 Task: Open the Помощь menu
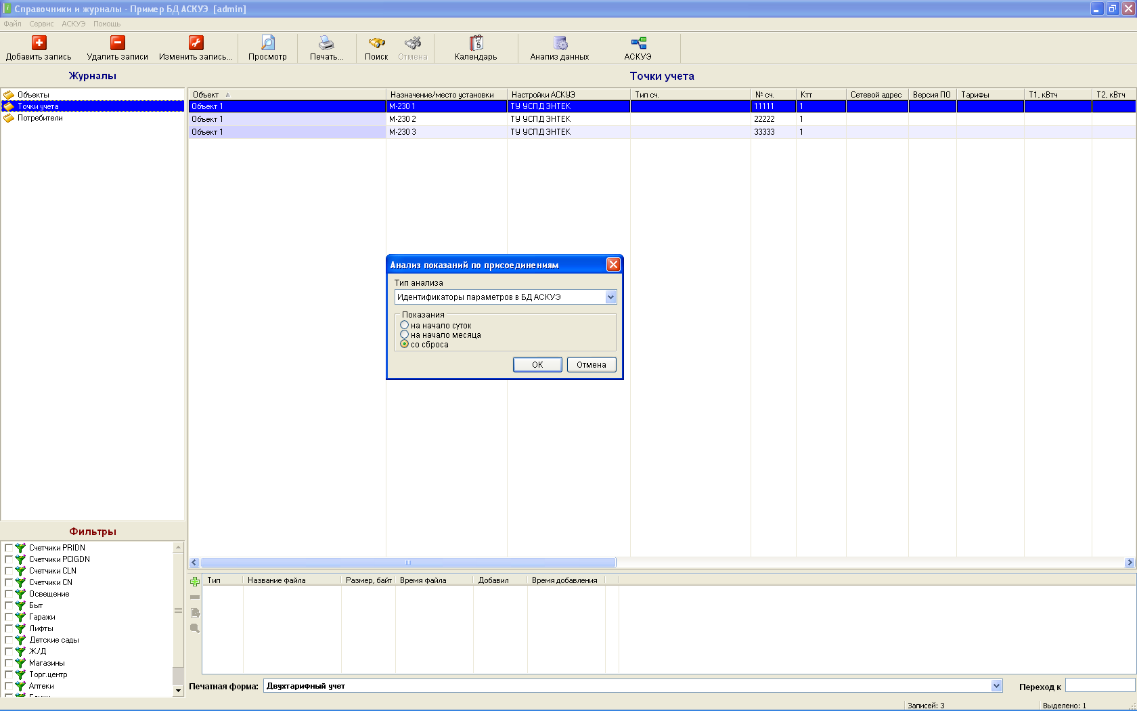click(107, 24)
